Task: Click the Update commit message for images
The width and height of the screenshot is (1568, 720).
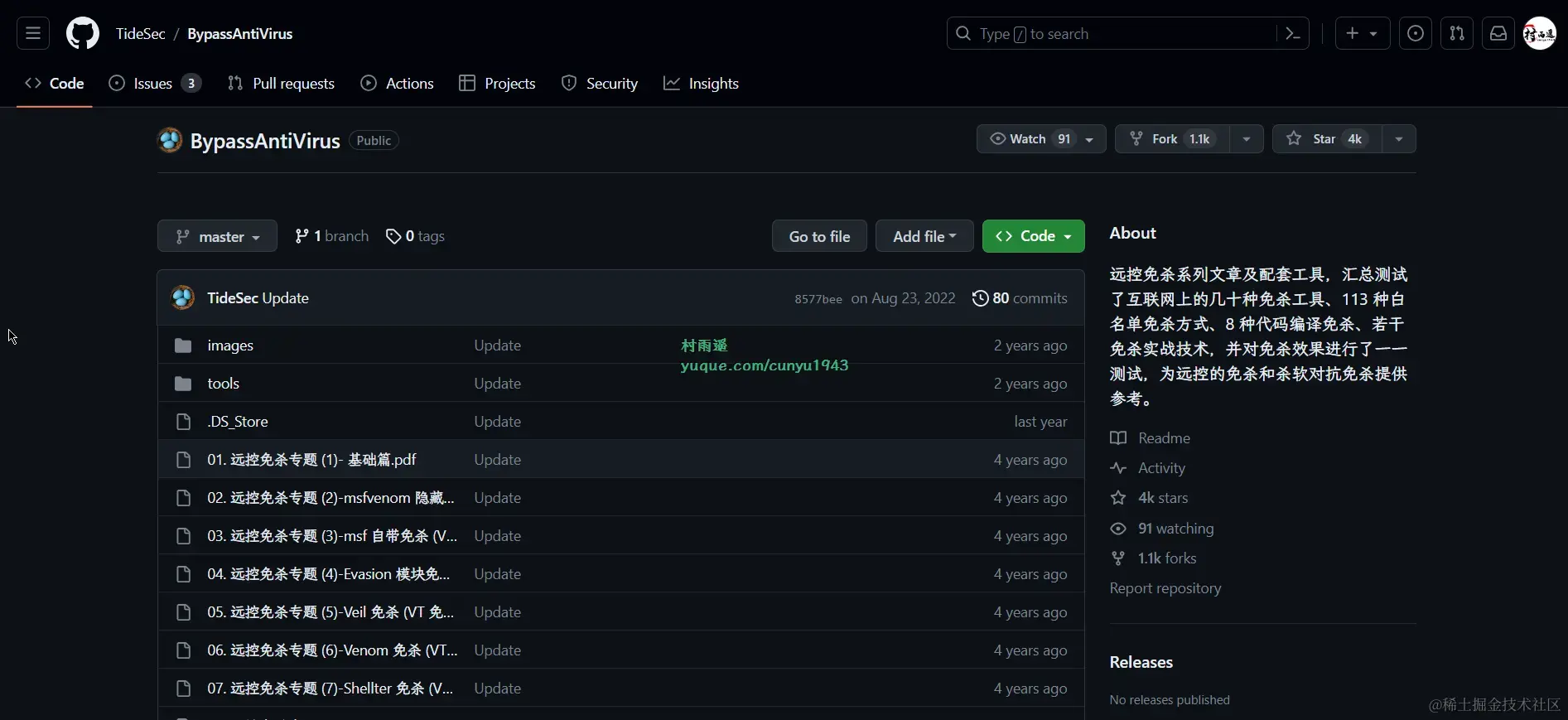Action: (497, 346)
